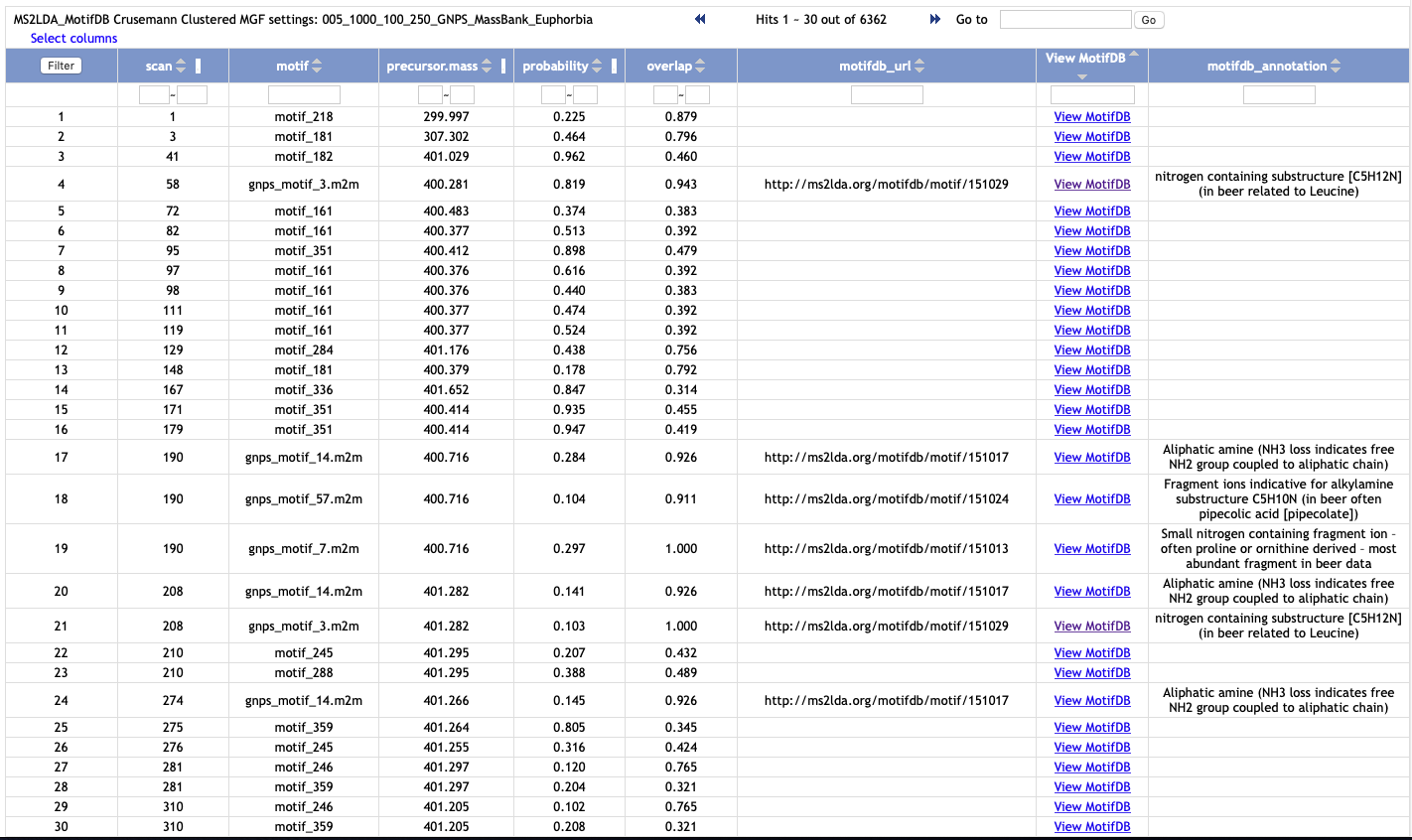Click the precursor.mass minimum filter box

click(x=430, y=95)
